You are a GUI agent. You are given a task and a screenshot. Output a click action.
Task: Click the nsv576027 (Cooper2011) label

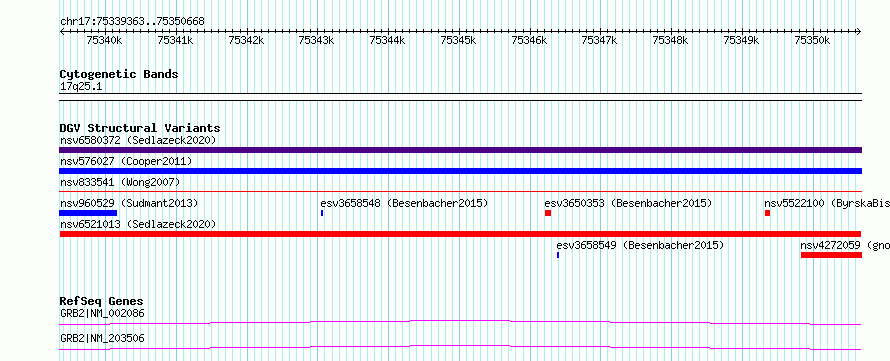126,162
